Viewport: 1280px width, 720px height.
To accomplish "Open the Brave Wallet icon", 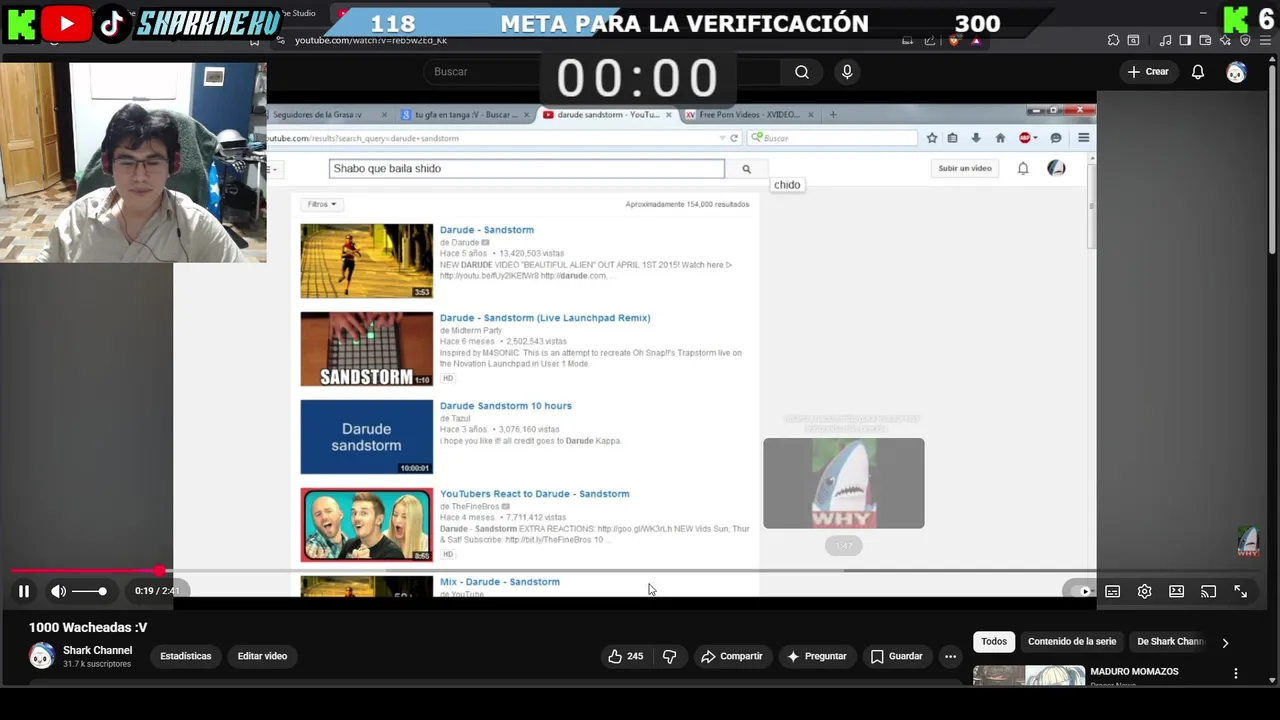I will tap(1205, 41).
